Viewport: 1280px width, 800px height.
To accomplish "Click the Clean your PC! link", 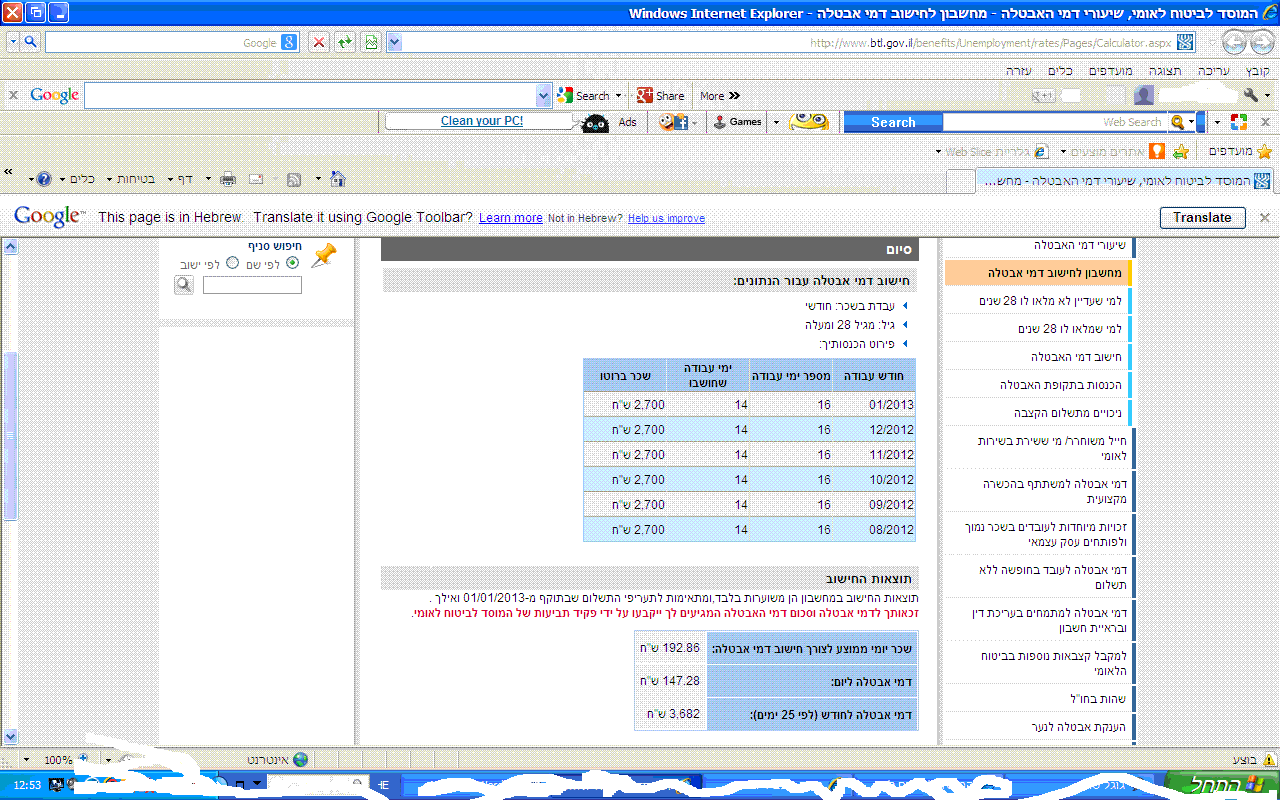I will 482,121.
